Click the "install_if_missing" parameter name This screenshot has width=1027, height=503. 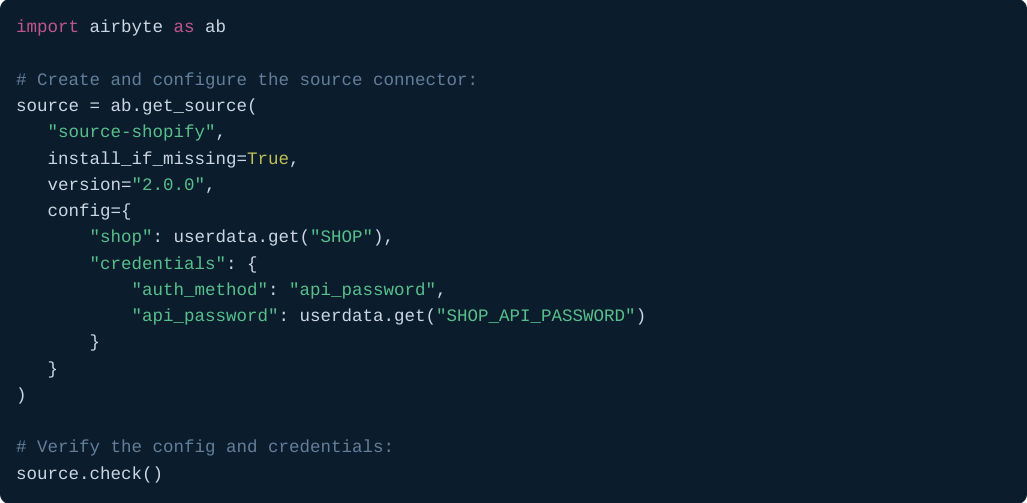[141, 159]
